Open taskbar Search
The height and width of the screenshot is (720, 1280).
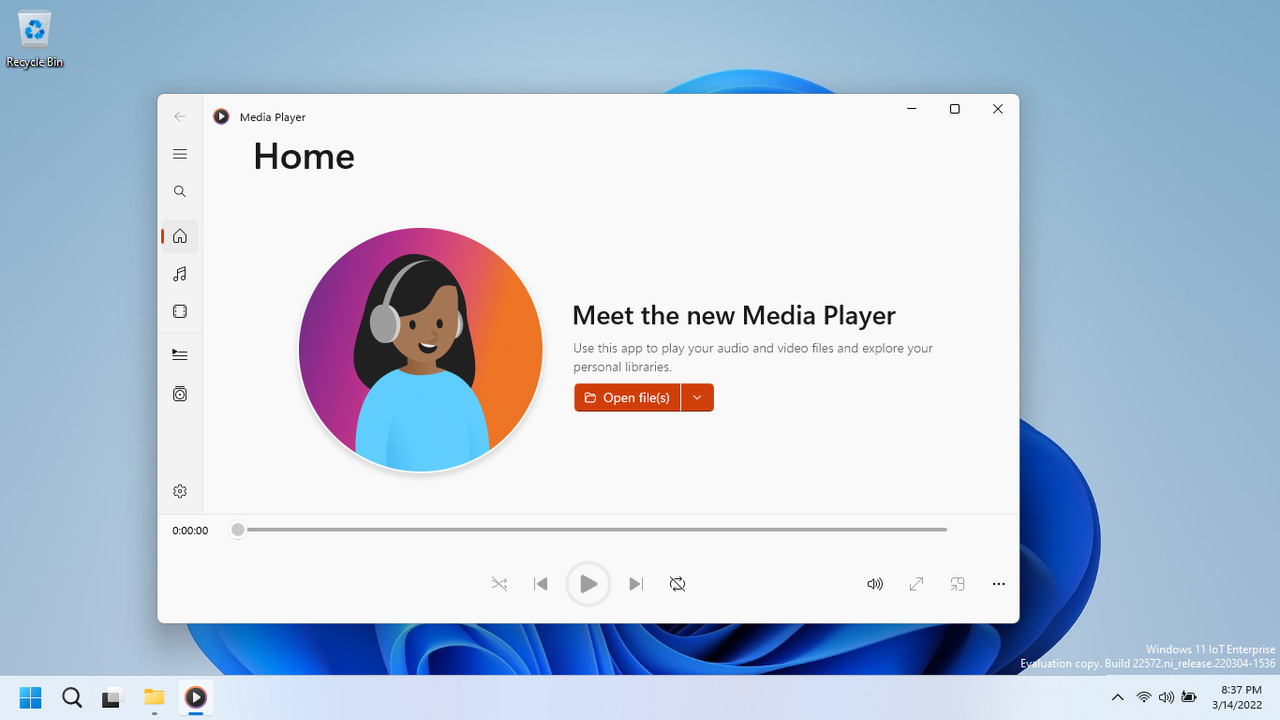point(72,697)
